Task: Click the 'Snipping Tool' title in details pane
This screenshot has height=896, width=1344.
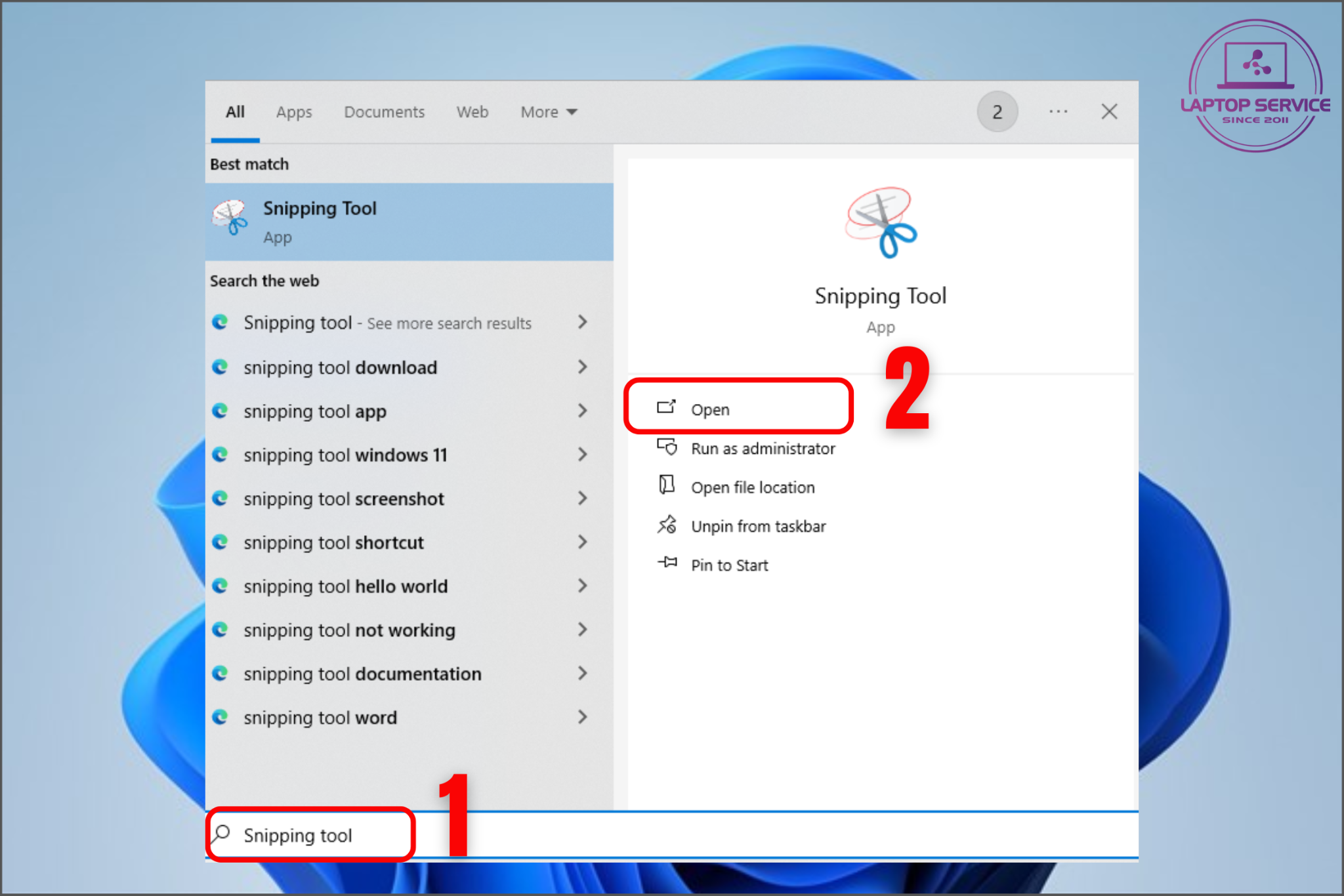Action: [x=881, y=296]
